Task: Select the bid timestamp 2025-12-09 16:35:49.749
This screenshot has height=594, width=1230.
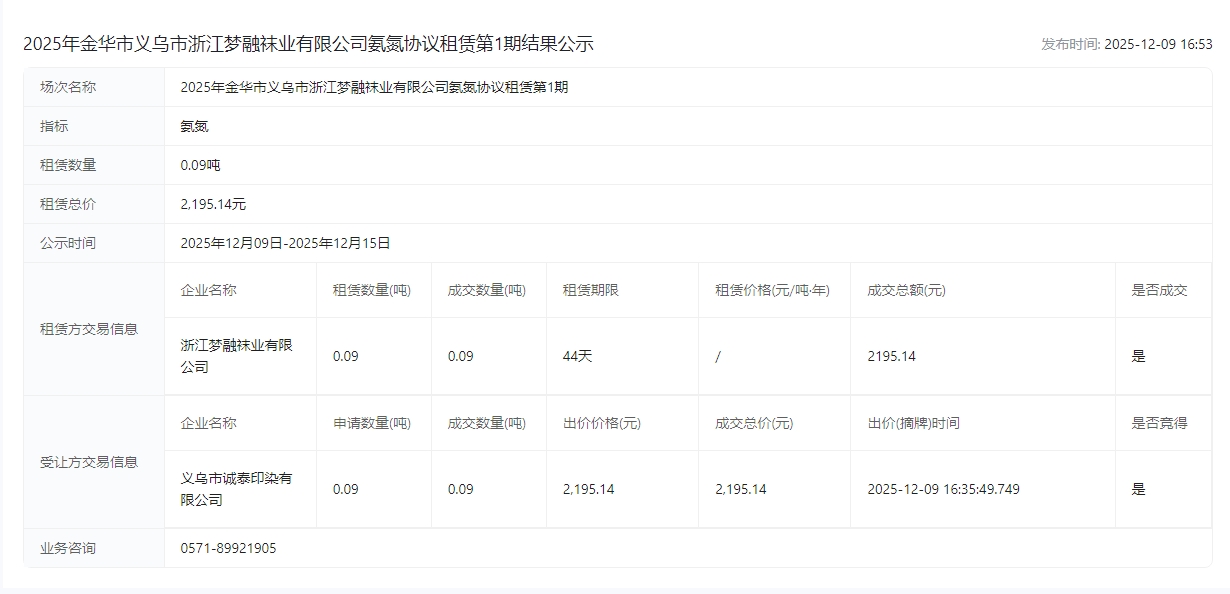Action: click(943, 489)
